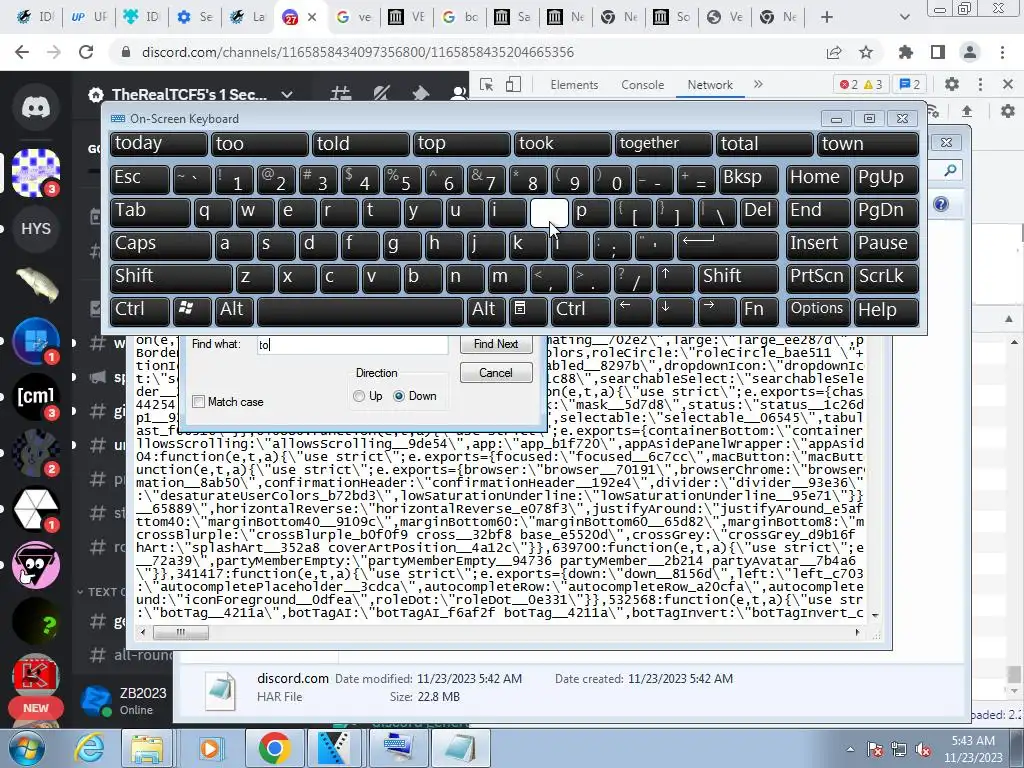Viewport: 1024px width, 768px height.
Task: Click the context menu key on keyboard
Action: click(x=526, y=310)
